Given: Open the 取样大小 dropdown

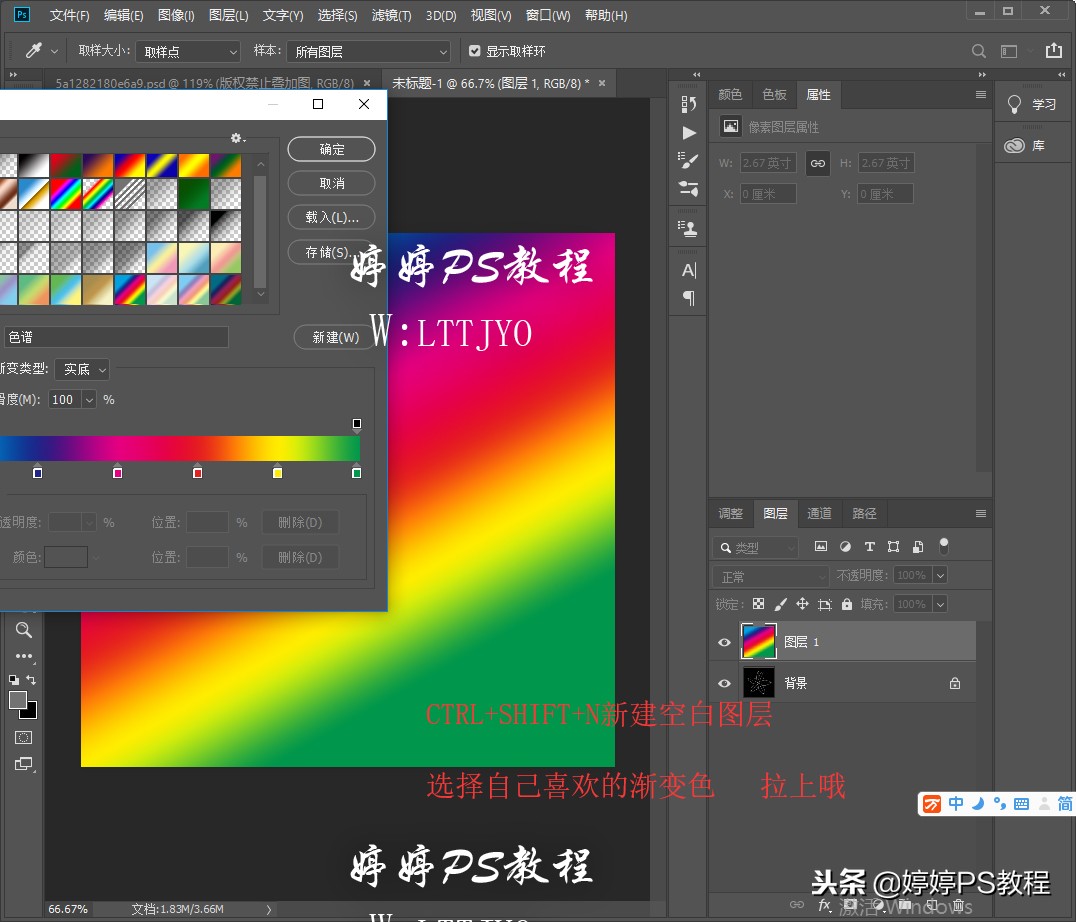Looking at the screenshot, I should pyautogui.click(x=187, y=51).
